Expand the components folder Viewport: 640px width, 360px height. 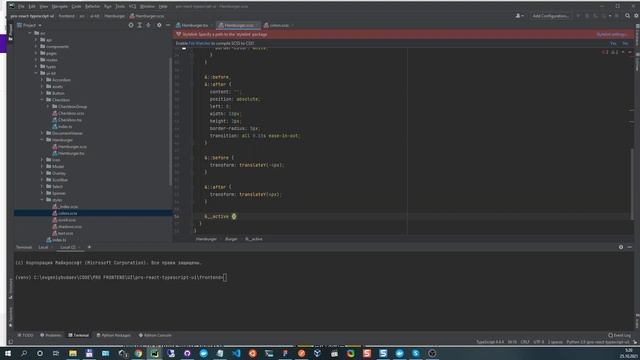[36, 47]
